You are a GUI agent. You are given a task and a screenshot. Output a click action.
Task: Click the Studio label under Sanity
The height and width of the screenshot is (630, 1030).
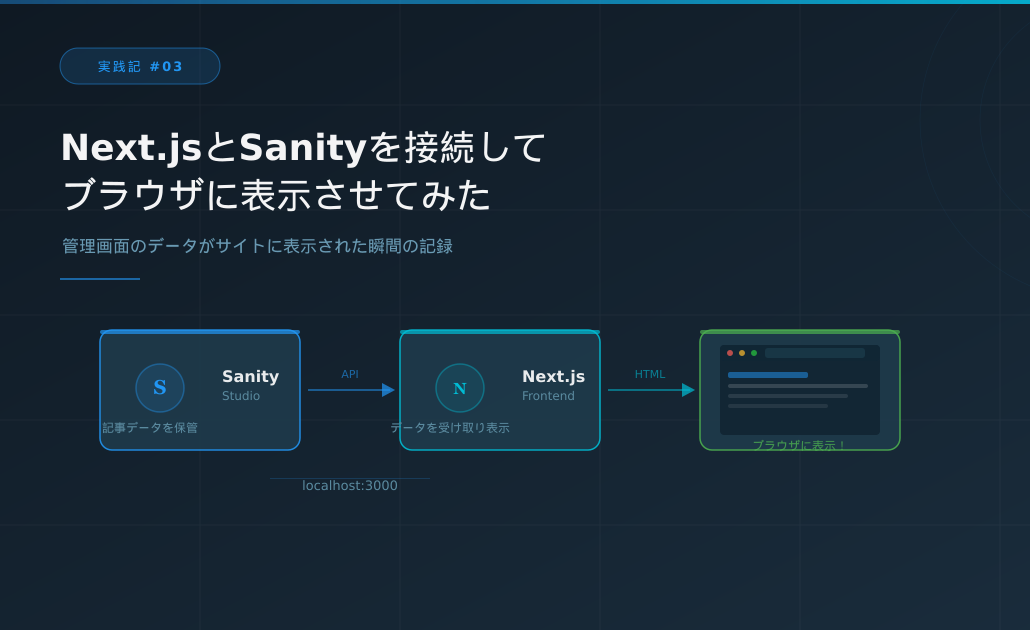click(x=241, y=396)
